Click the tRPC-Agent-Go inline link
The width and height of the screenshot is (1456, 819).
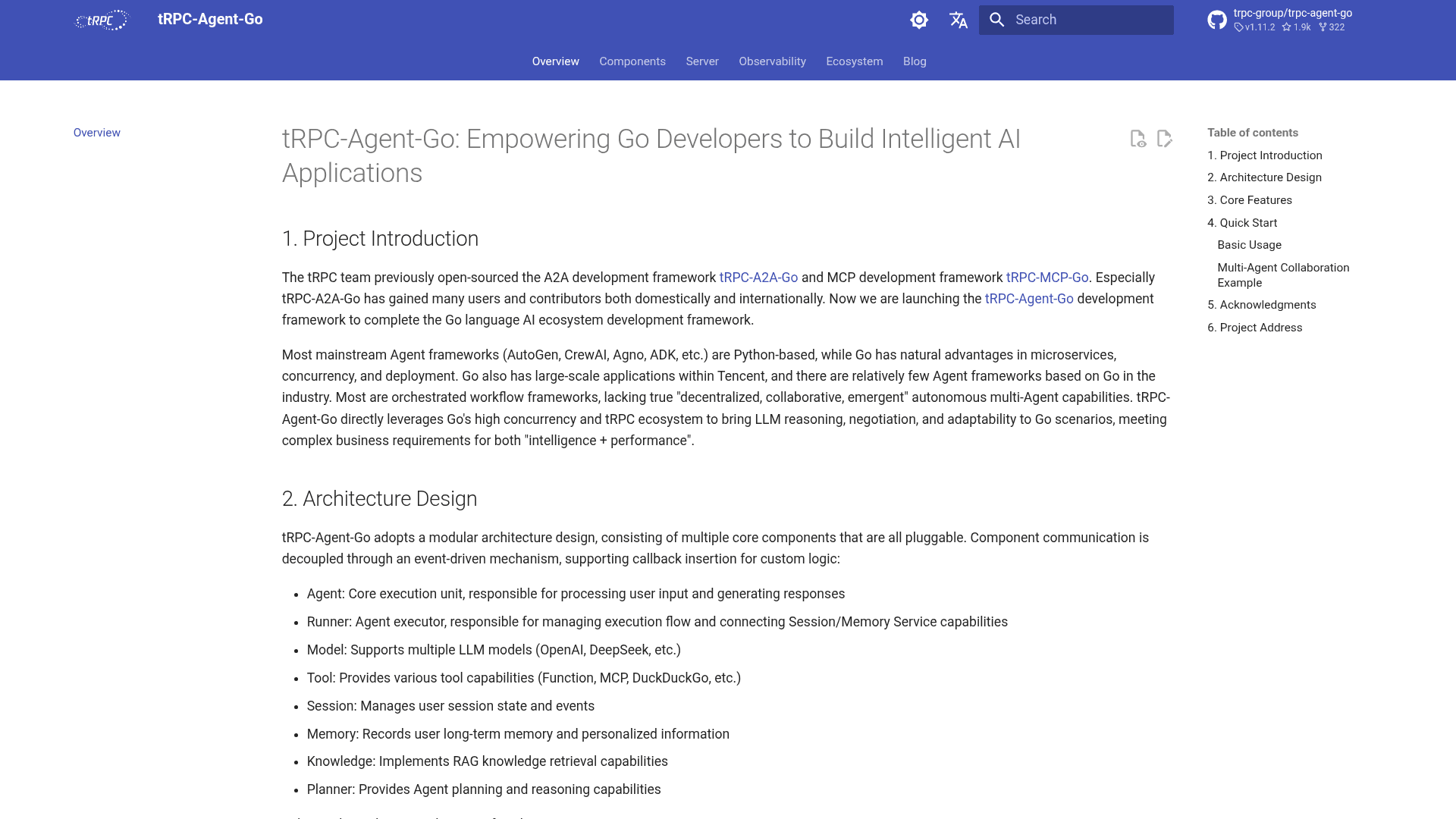(1029, 299)
